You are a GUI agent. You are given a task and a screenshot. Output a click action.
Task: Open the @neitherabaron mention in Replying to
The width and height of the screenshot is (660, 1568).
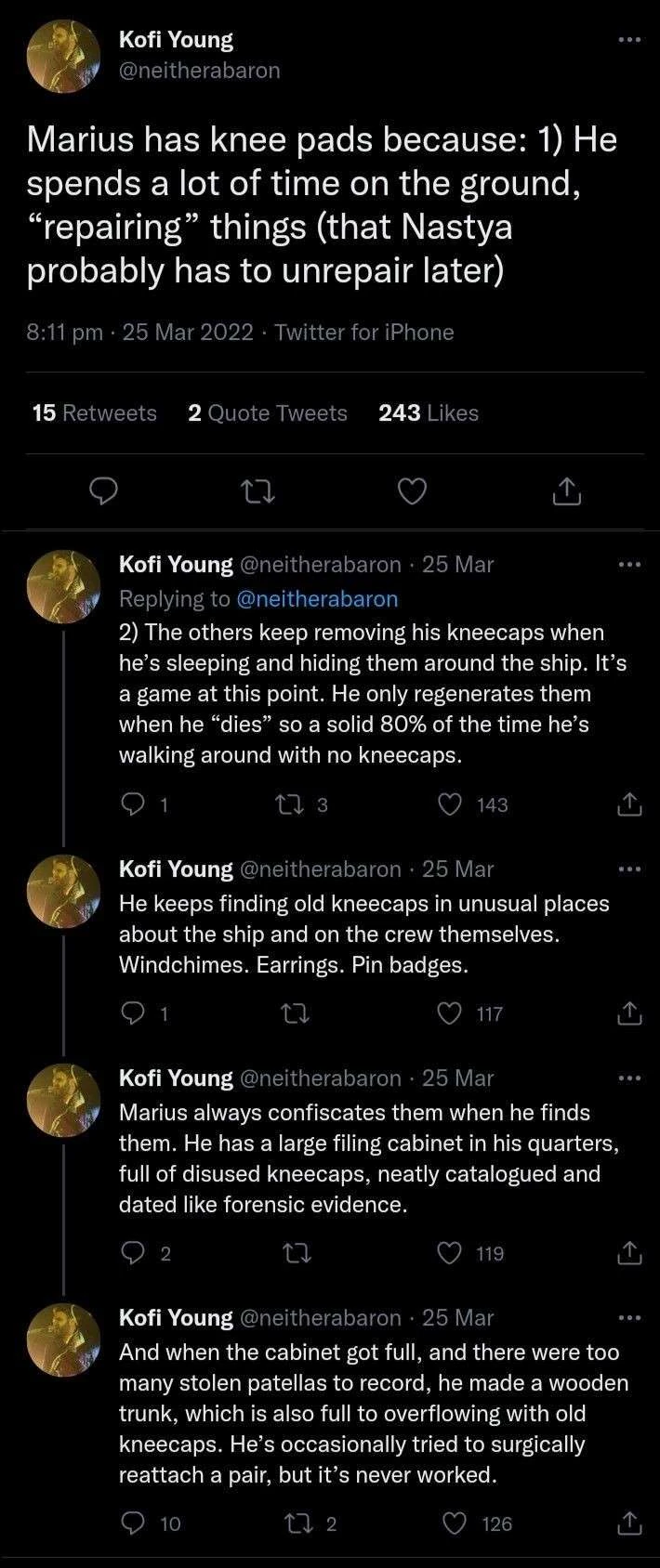coord(317,599)
